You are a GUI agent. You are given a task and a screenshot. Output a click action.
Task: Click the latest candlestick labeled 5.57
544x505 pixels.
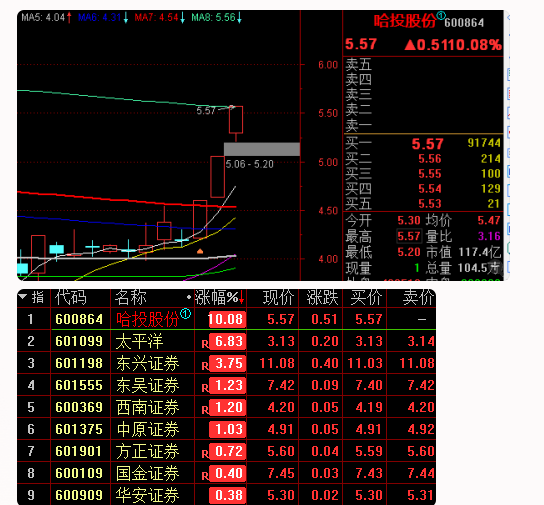[x=236, y=120]
